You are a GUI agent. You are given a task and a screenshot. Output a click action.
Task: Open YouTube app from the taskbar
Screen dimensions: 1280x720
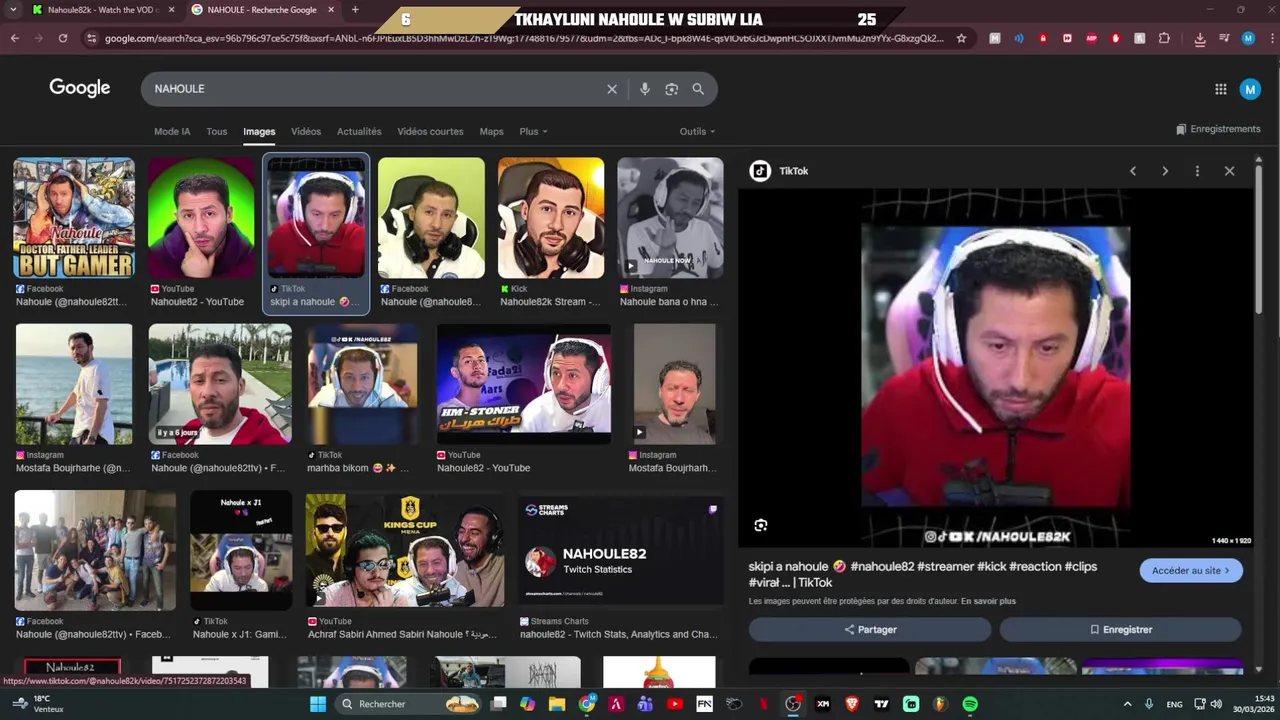tap(675, 704)
